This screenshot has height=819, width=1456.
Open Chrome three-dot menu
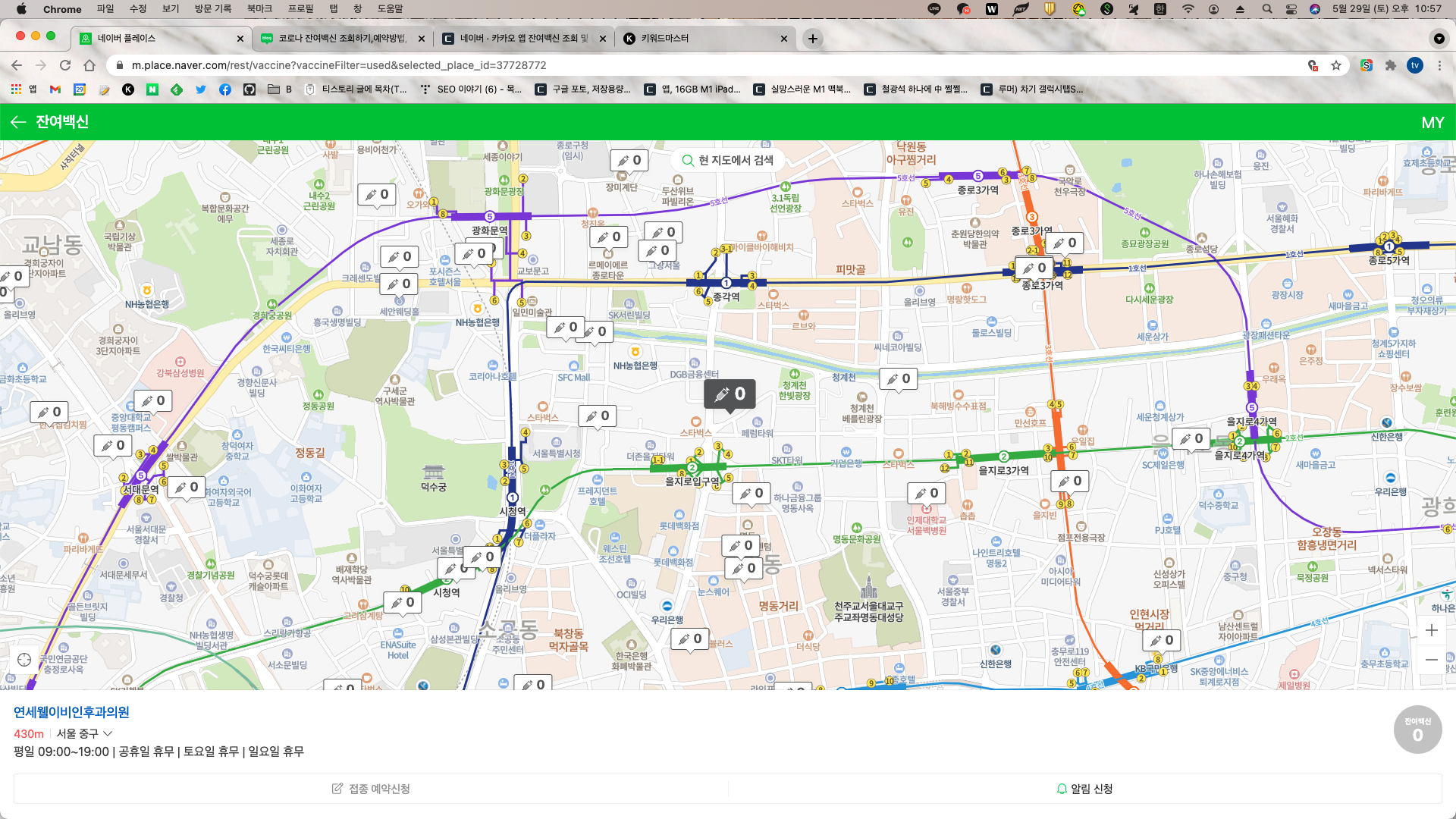tap(1439, 65)
